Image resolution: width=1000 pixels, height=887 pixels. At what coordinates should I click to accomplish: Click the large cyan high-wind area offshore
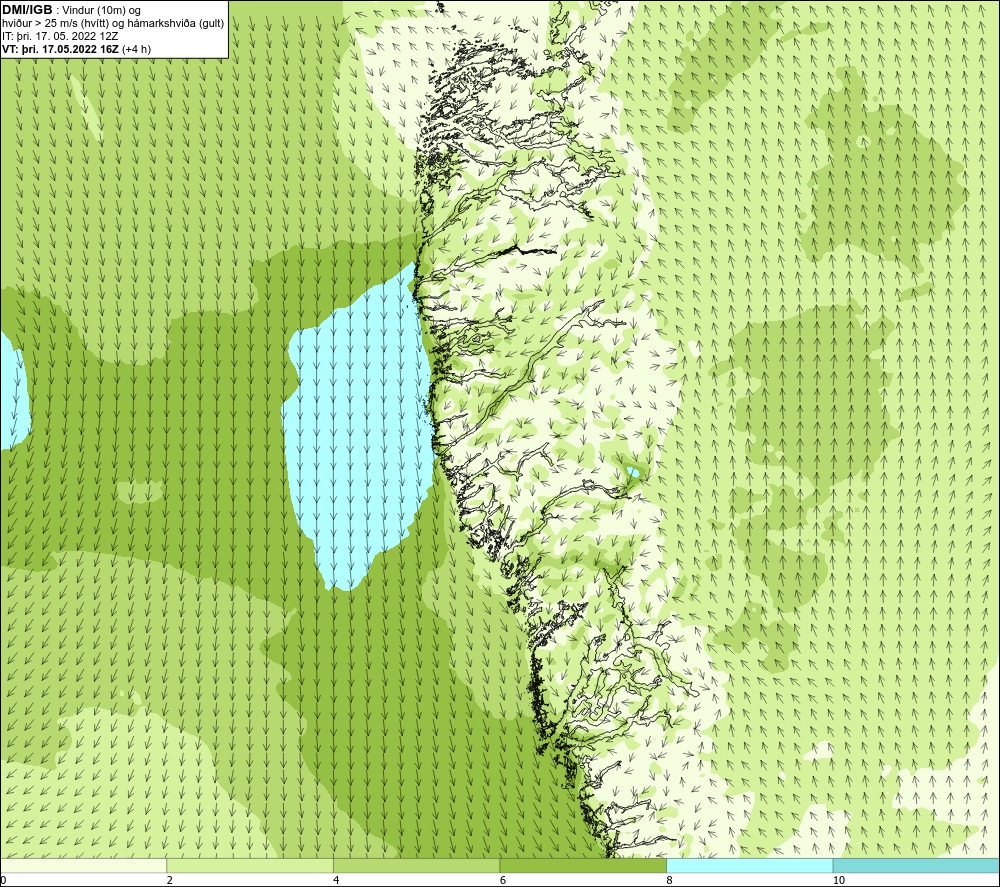click(357, 427)
